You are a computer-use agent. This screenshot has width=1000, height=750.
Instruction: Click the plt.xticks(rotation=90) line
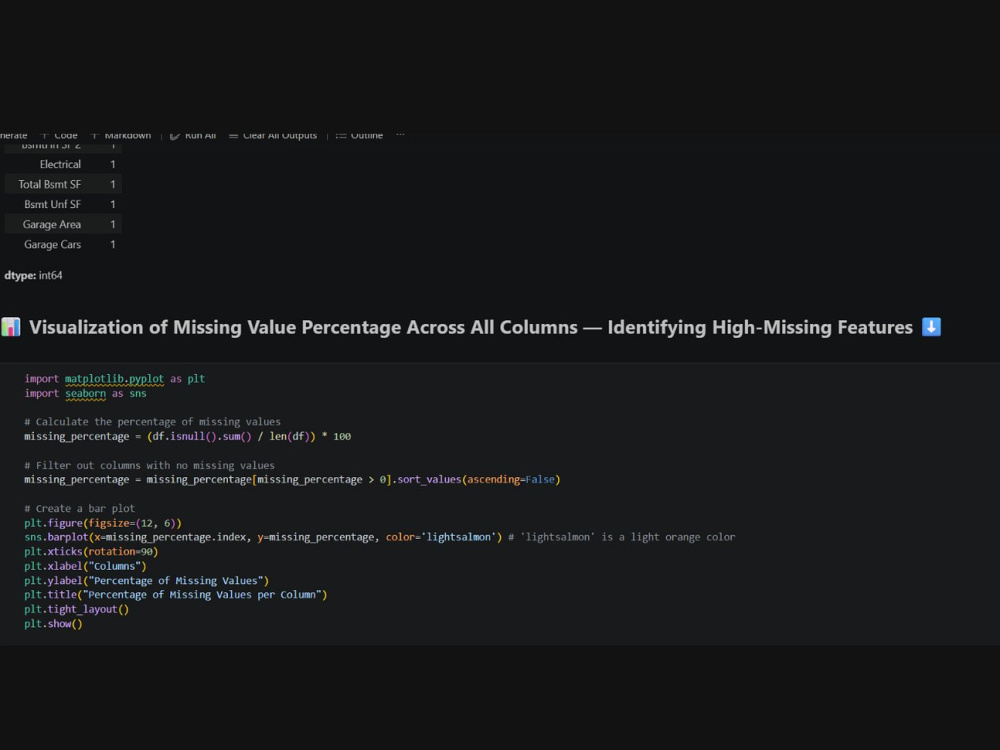coord(91,552)
